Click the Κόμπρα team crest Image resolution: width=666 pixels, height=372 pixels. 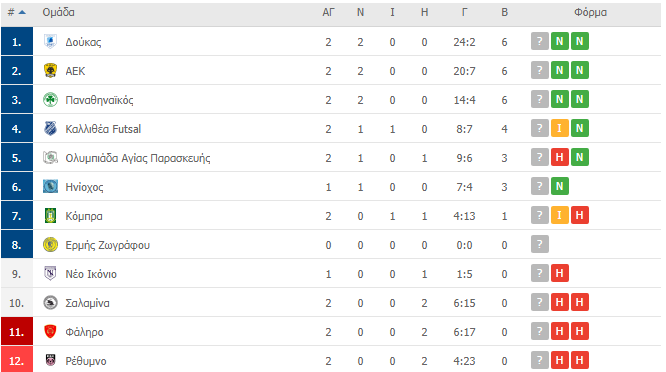coord(50,216)
